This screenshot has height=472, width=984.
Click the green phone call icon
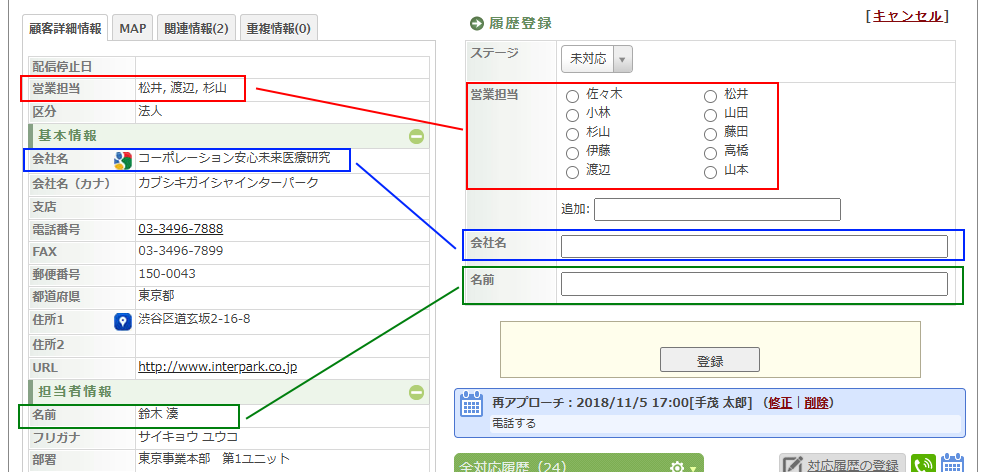(922, 465)
